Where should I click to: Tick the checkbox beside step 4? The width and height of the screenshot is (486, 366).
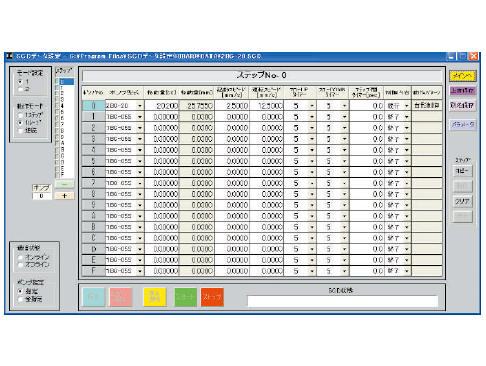point(57,106)
